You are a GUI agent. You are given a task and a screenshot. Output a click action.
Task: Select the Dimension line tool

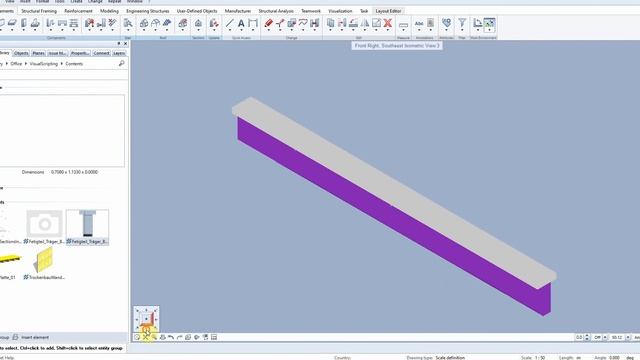pyautogui.click(x=253, y=23)
